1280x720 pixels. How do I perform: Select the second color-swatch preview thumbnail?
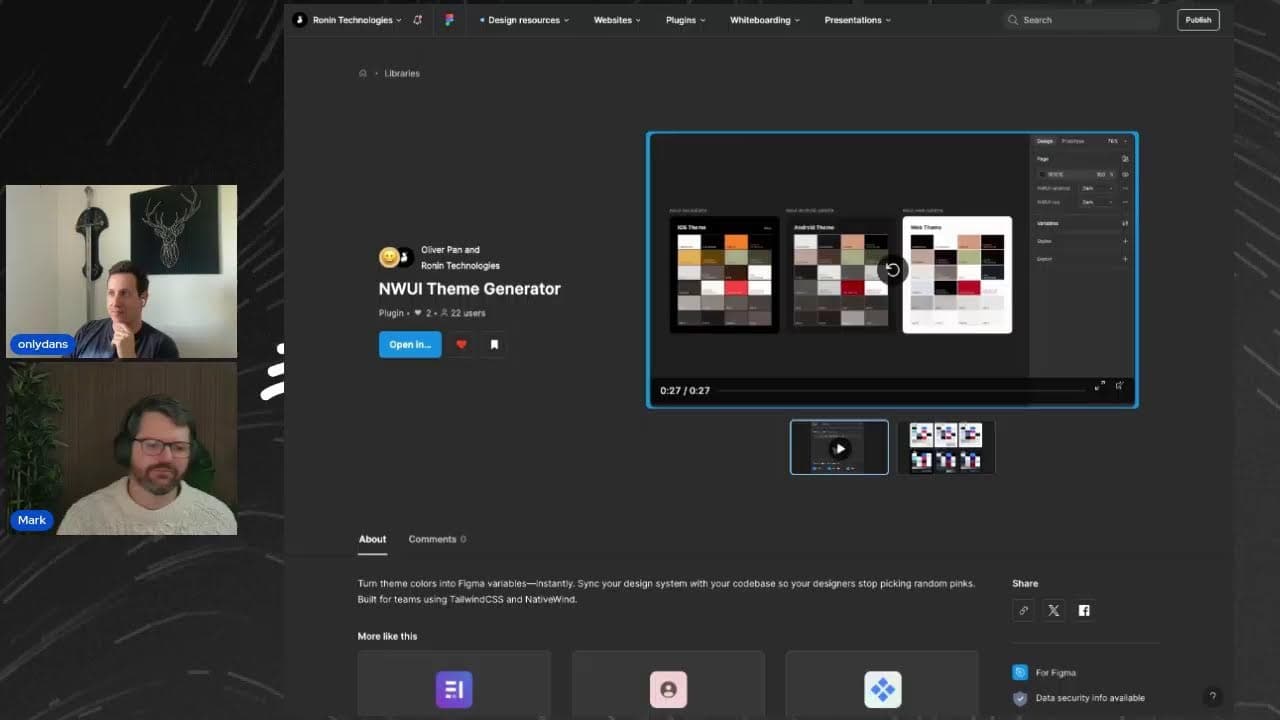tap(946, 447)
